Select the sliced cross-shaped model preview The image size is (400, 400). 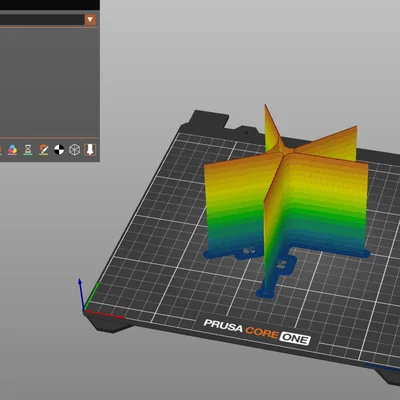[x=286, y=201]
